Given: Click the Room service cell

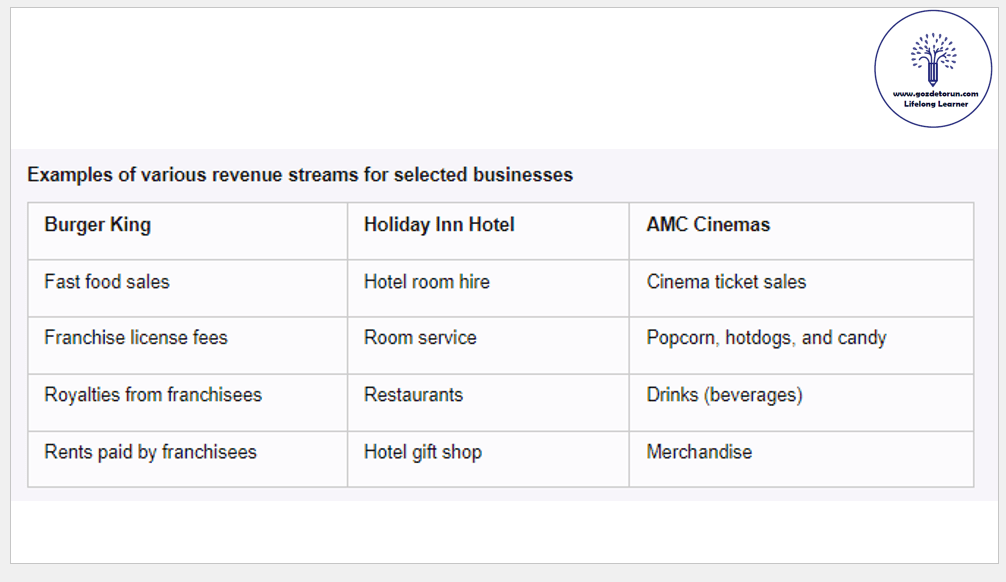Looking at the screenshot, I should (x=420, y=338).
